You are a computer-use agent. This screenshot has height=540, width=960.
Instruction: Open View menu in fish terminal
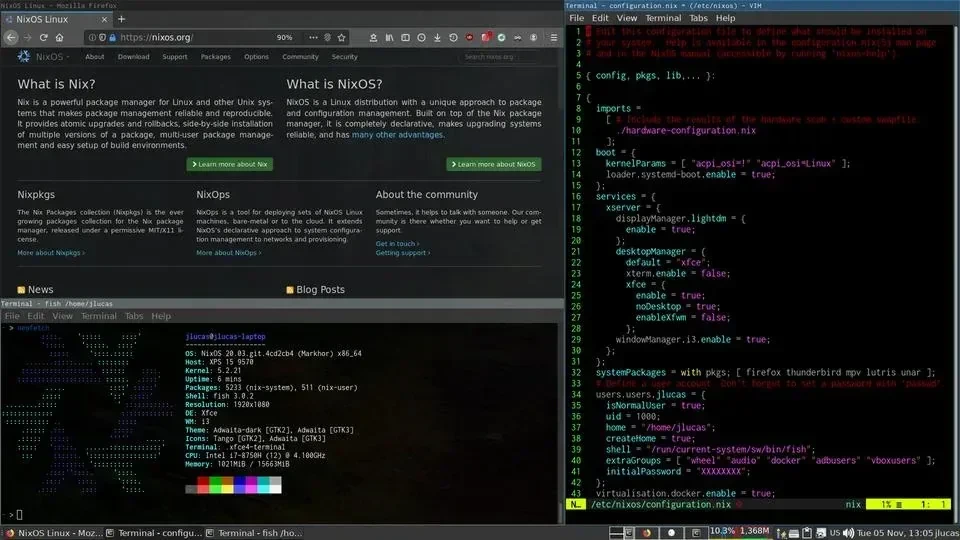coord(62,316)
